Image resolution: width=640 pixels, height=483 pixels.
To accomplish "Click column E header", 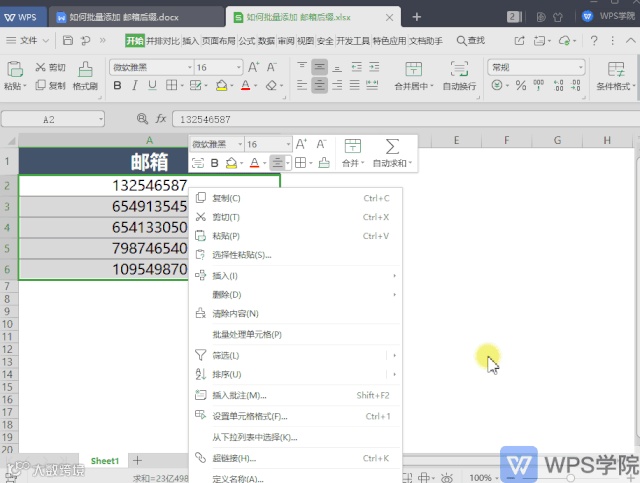I will coord(456,140).
